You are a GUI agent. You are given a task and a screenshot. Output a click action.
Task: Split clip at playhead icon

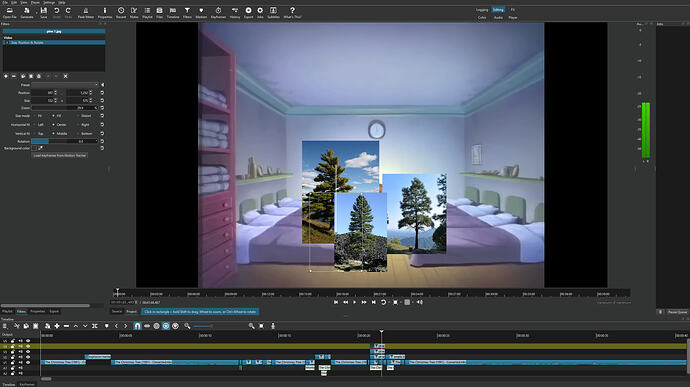coord(95,326)
